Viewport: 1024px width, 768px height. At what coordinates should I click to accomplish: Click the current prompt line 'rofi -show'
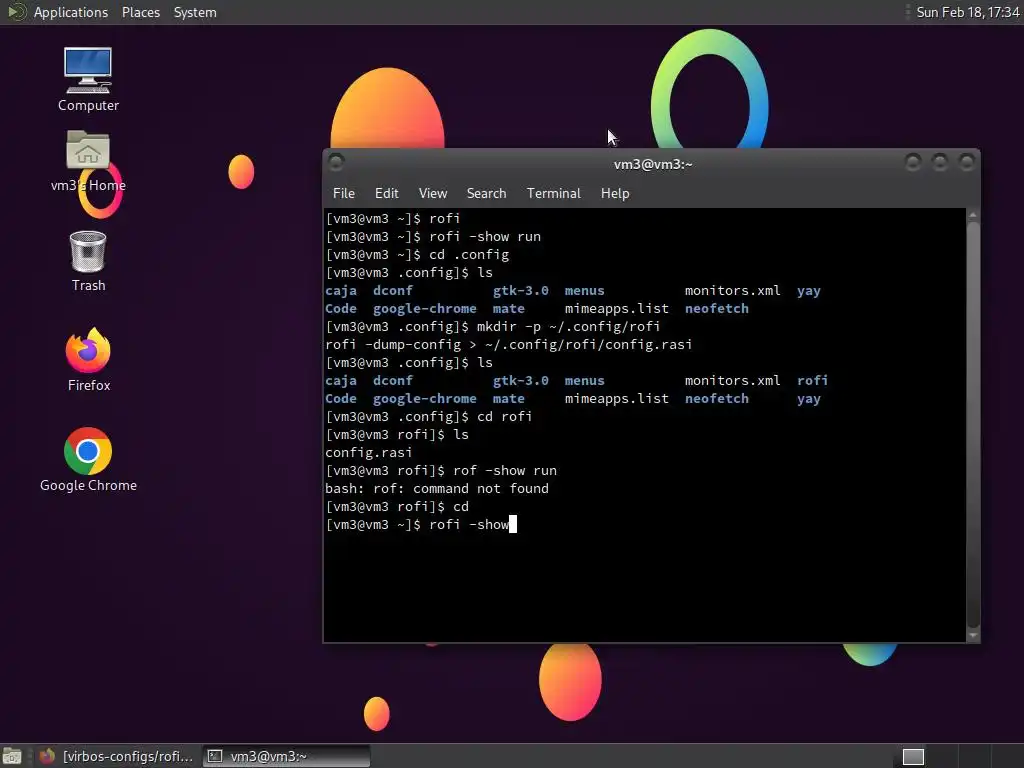pyautogui.click(x=421, y=524)
